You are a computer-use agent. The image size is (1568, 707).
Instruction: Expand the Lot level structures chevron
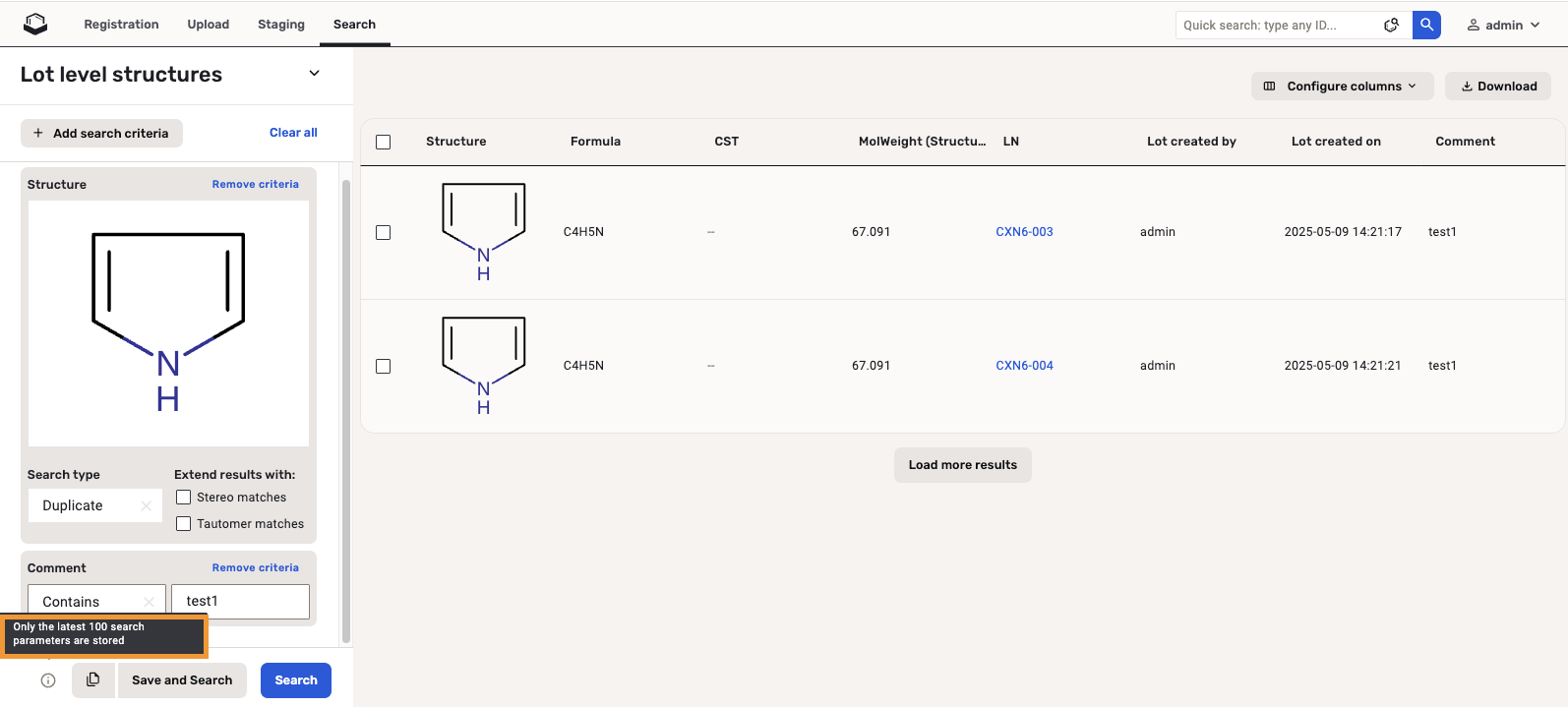[x=315, y=74]
